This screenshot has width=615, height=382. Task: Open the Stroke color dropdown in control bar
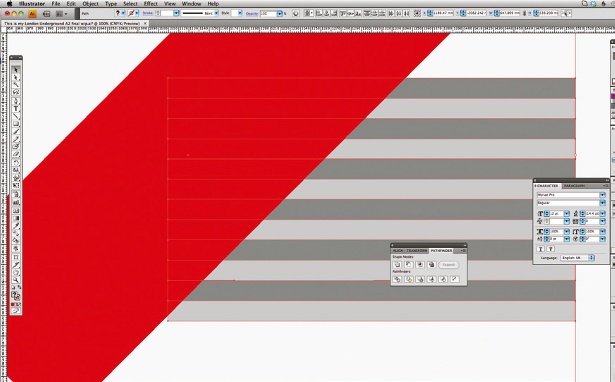pos(136,13)
